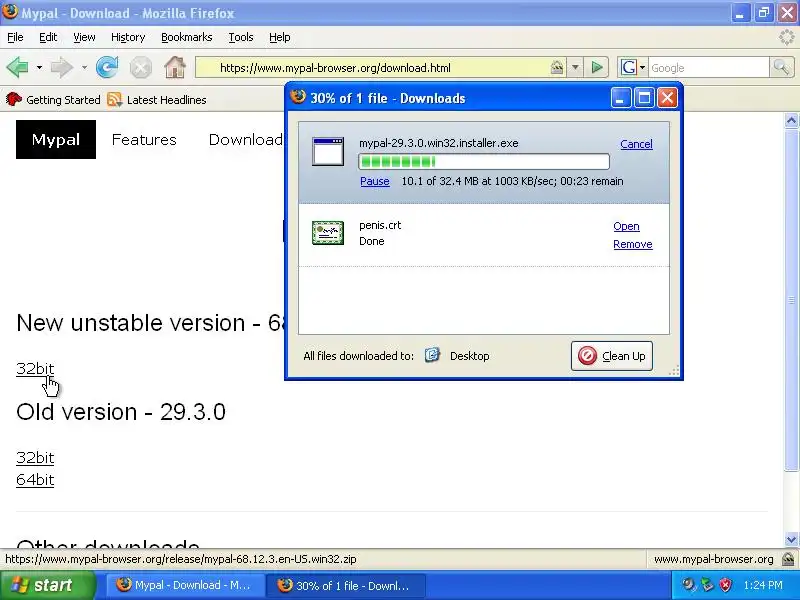The width and height of the screenshot is (800, 600).
Task: Click the Desktop folder icon in Downloads window
Action: pos(432,355)
